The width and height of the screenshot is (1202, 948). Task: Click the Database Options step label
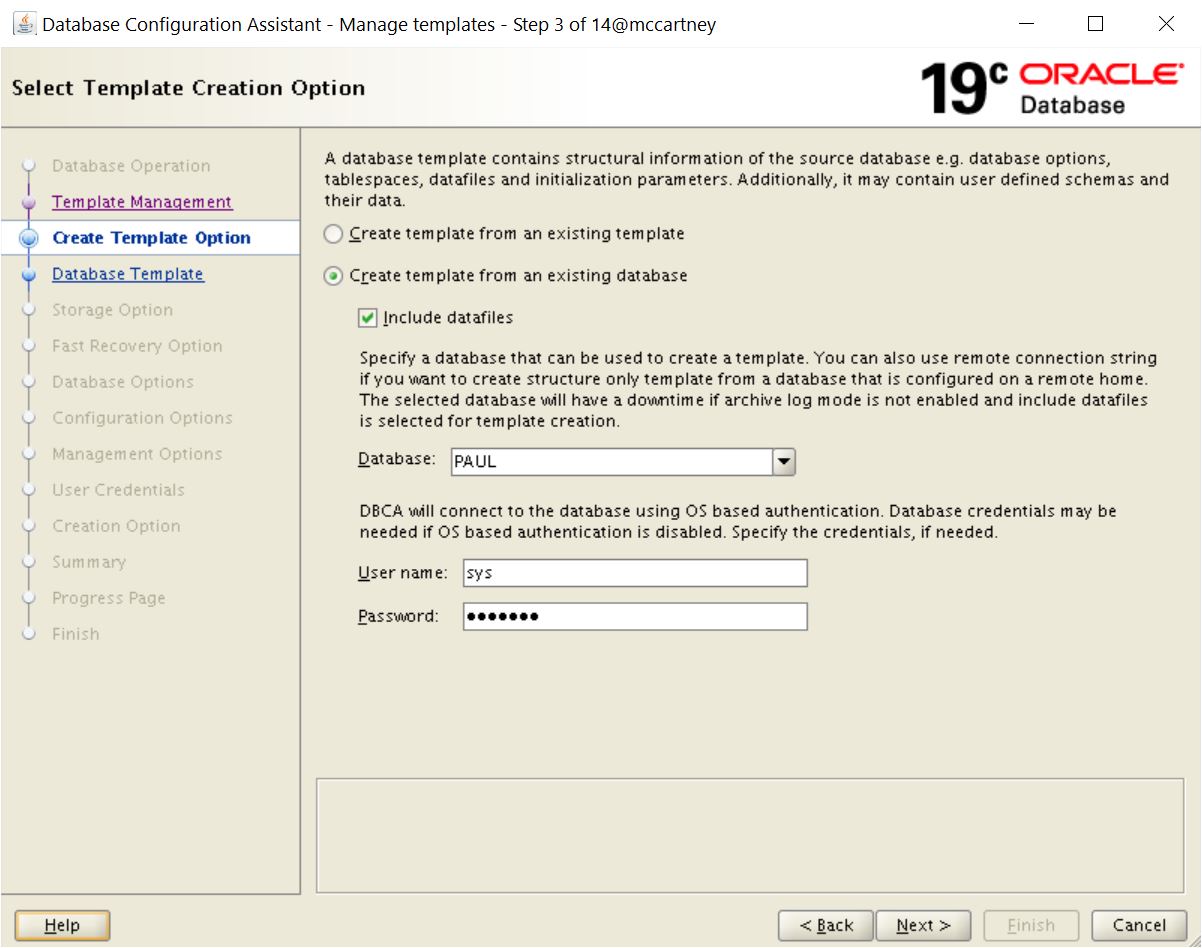[123, 382]
